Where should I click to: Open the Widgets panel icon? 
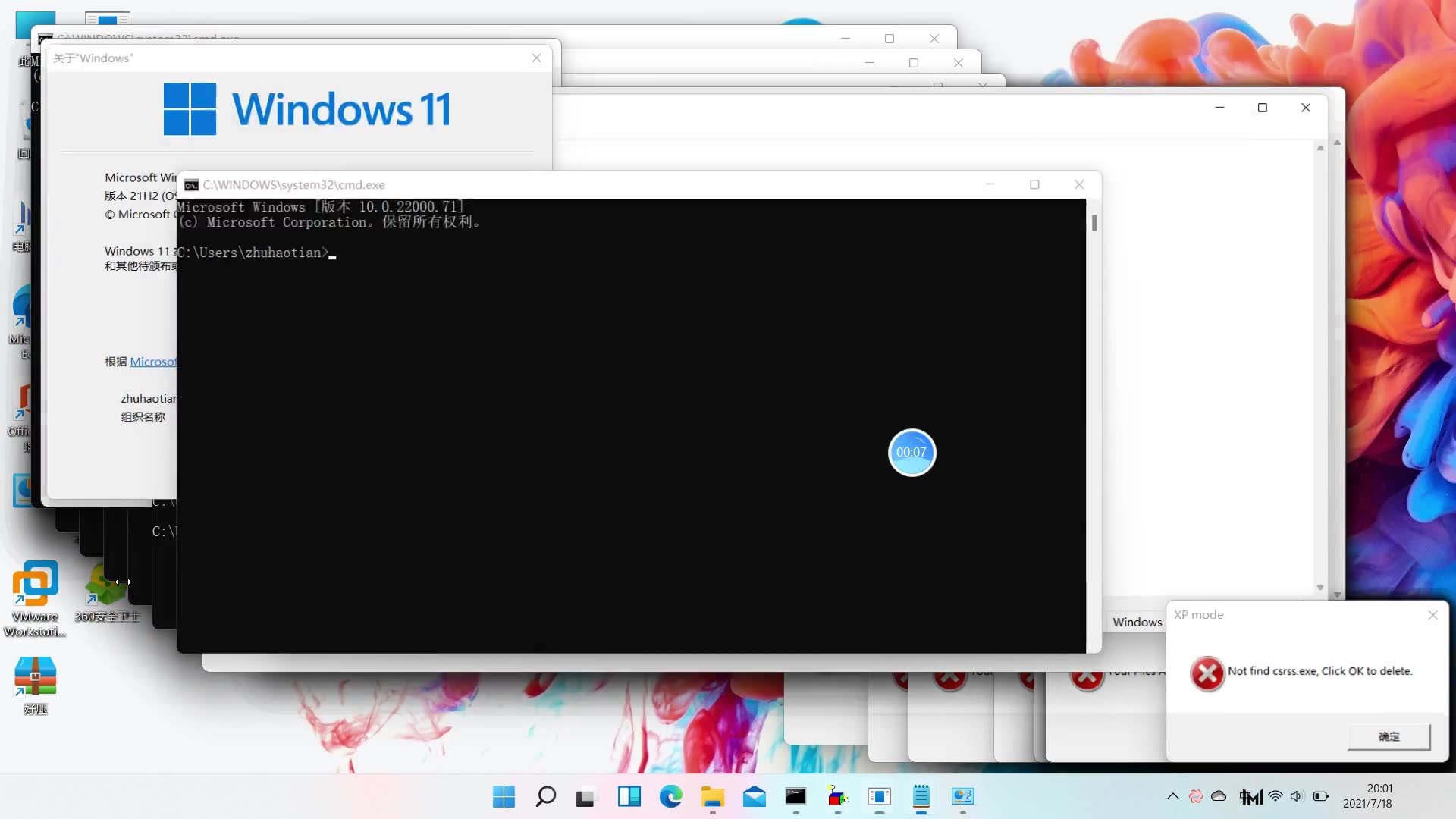(629, 796)
